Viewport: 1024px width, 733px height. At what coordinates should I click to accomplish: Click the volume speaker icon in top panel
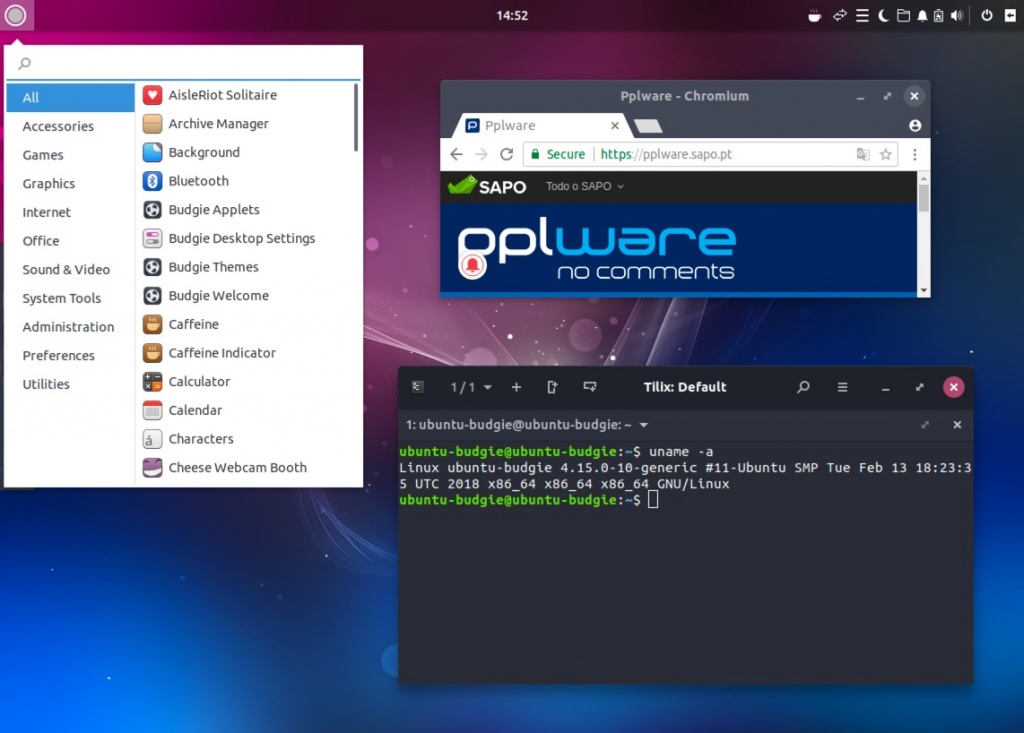tap(956, 15)
